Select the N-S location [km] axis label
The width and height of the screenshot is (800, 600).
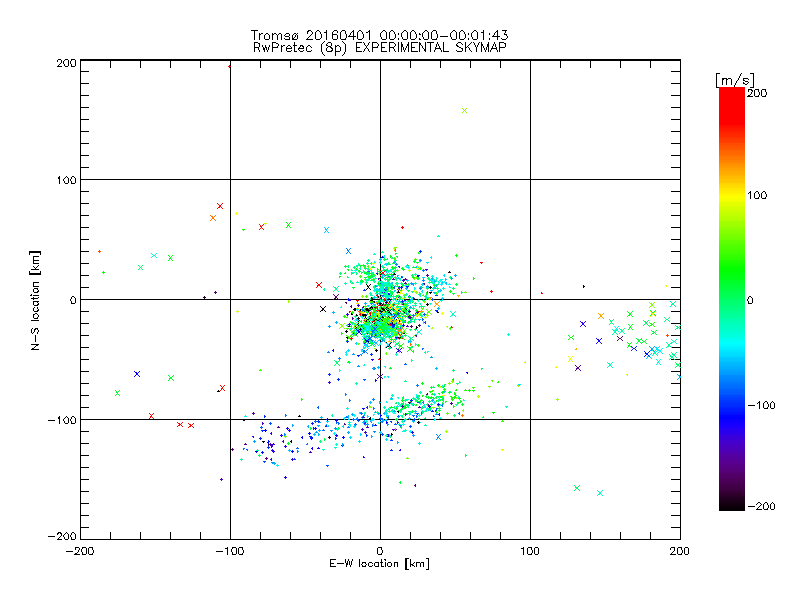[35, 300]
